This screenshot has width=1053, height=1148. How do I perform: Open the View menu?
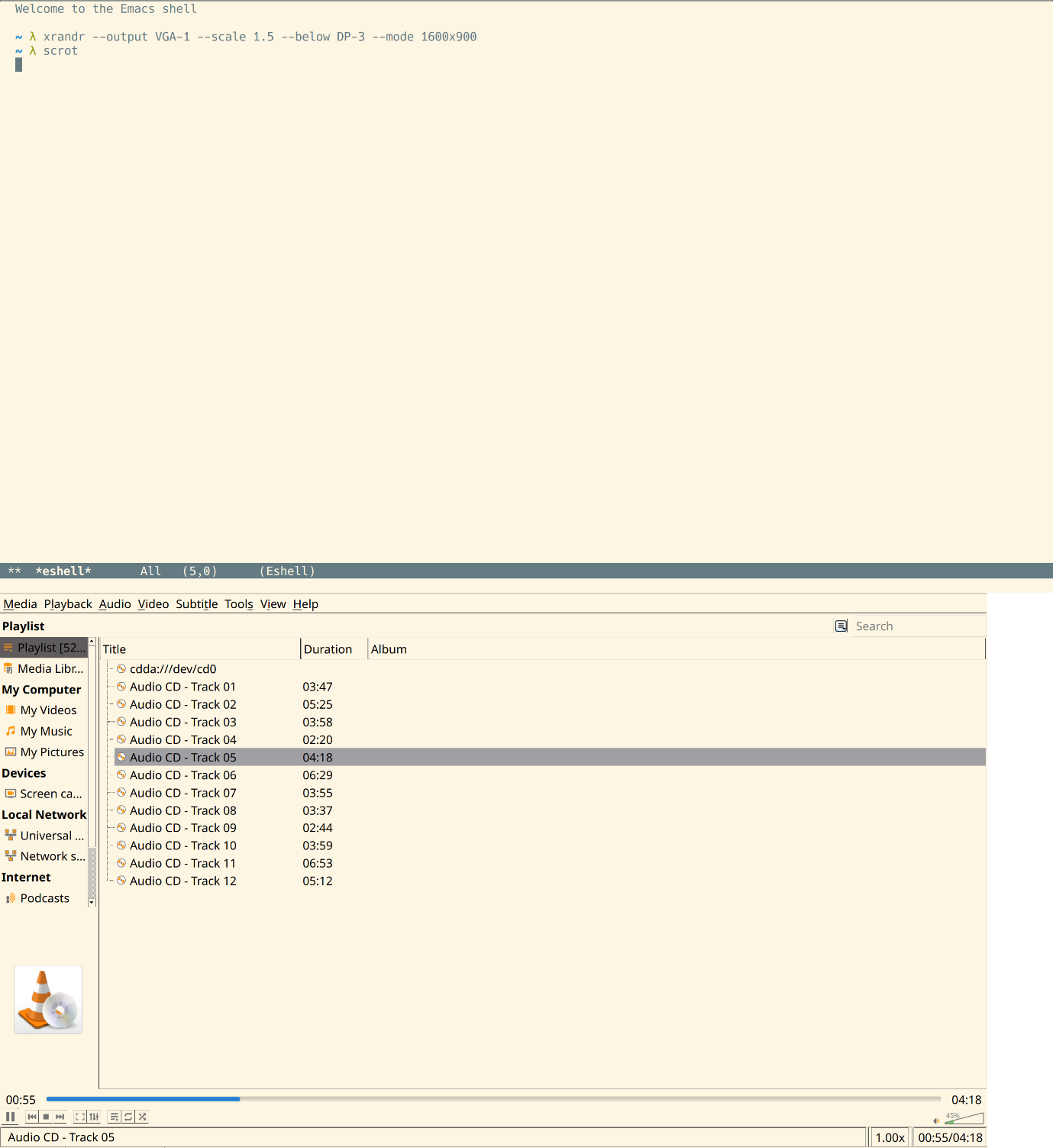tap(273, 604)
